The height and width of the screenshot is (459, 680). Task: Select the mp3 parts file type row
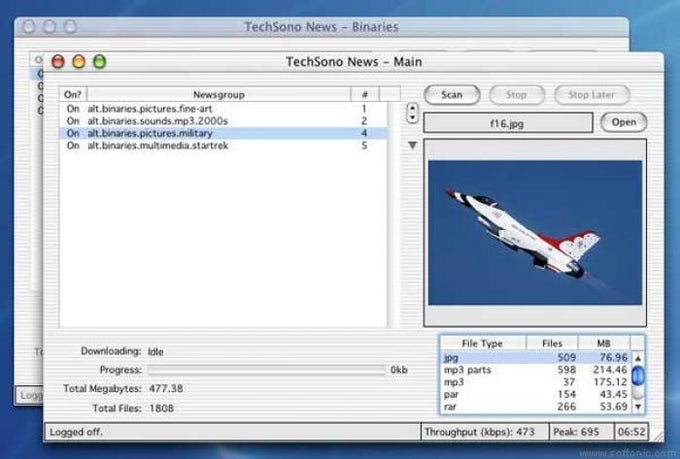tap(536, 370)
